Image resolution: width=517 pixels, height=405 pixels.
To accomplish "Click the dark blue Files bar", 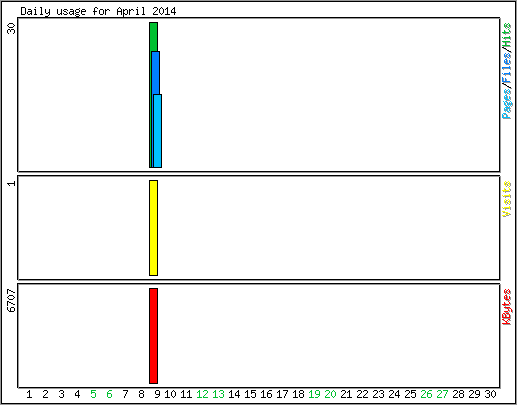I will (x=156, y=73).
